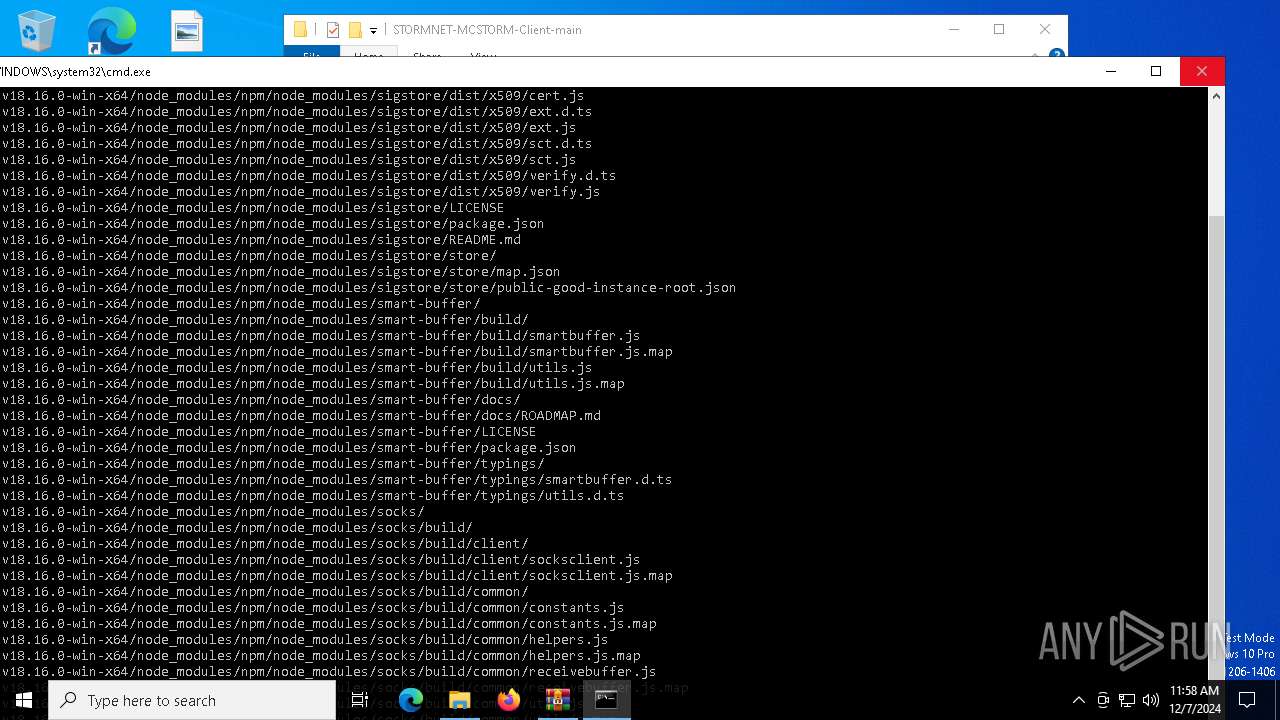Viewport: 1280px width, 720px height.
Task: Minimize the STORMNET-MCSTORM-Client-main Explorer window
Action: pos(953,29)
